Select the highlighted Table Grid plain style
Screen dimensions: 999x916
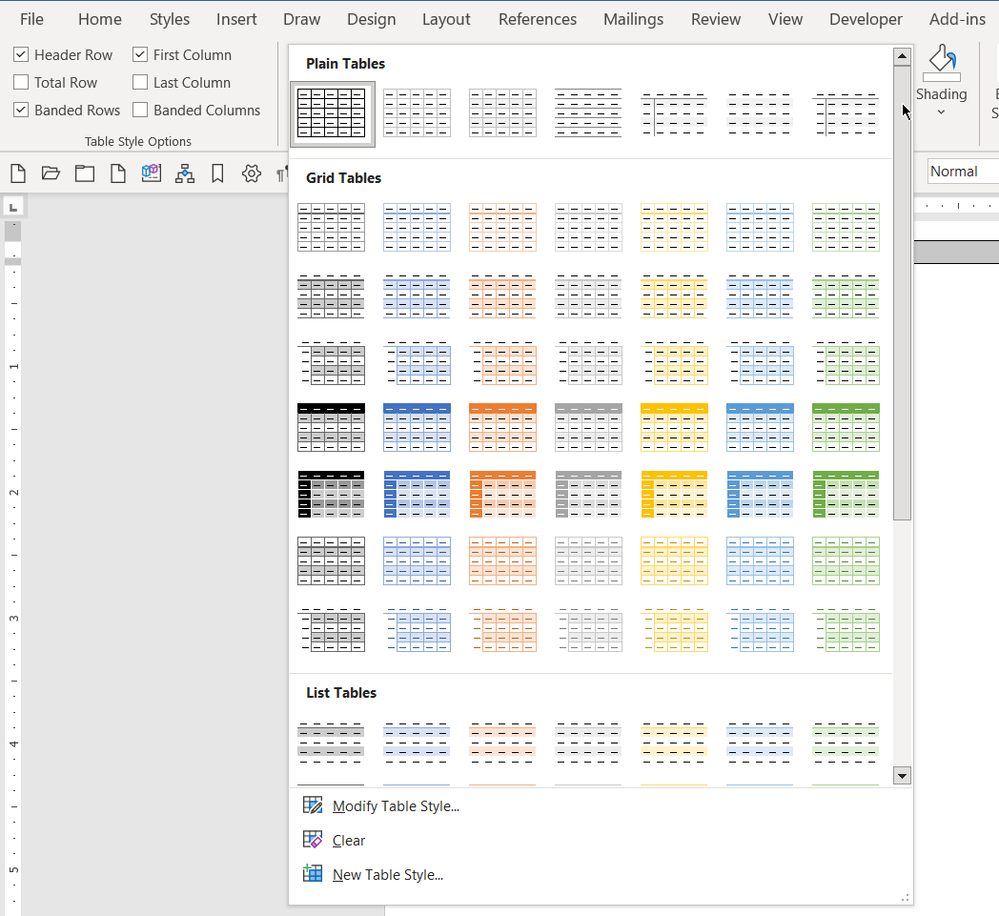pos(331,113)
